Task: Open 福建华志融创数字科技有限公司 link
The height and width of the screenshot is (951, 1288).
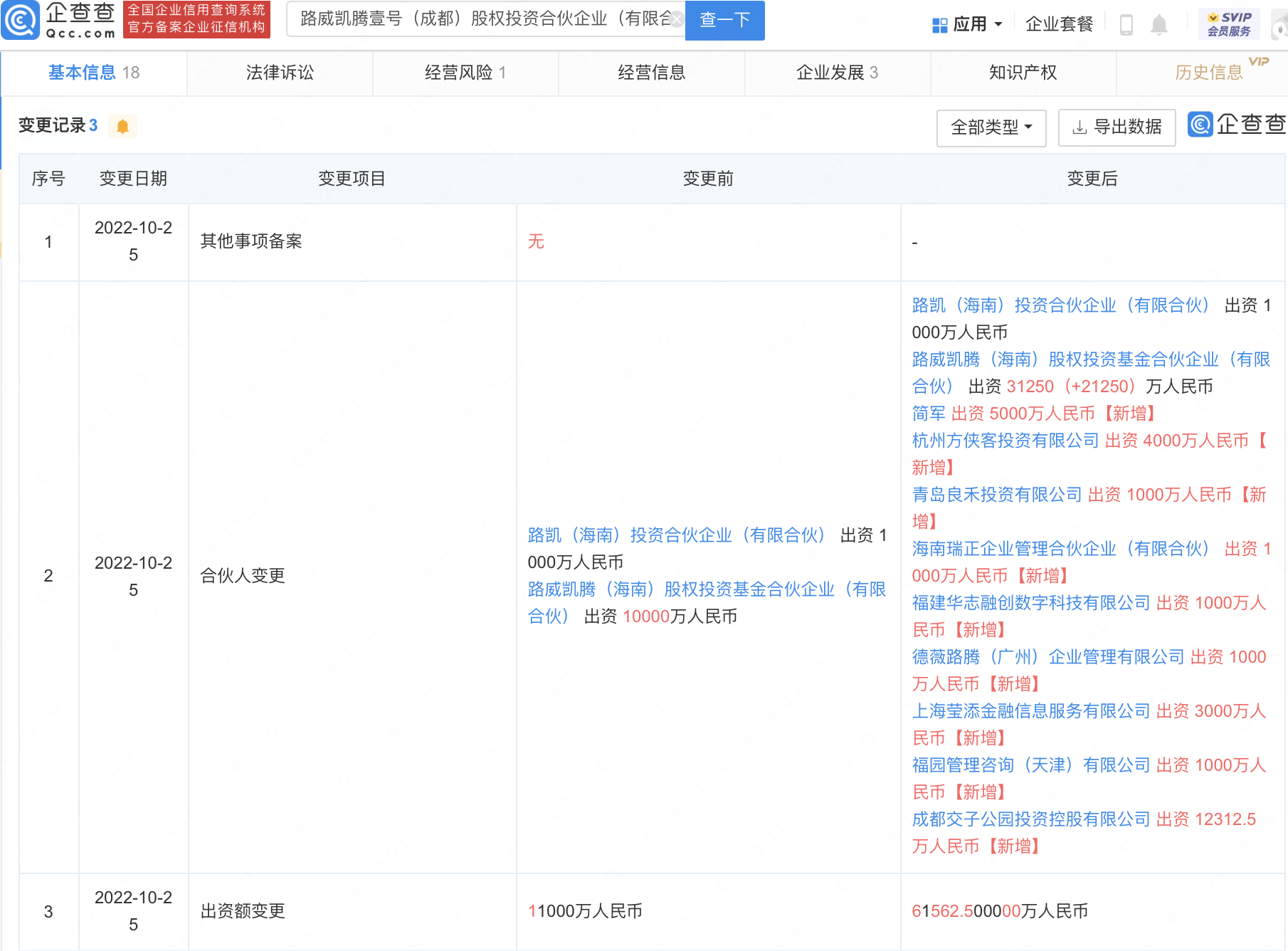Action: click(x=1031, y=603)
